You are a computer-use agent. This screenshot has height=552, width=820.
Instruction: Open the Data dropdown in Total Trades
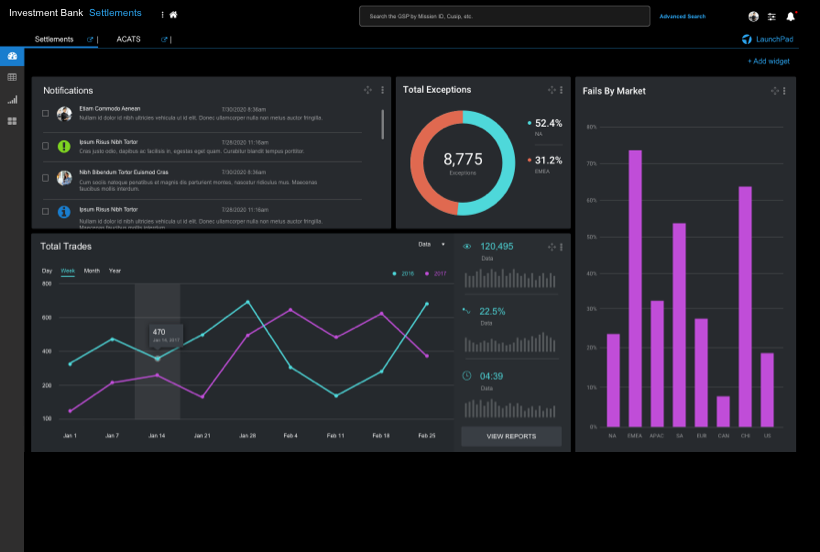431,244
